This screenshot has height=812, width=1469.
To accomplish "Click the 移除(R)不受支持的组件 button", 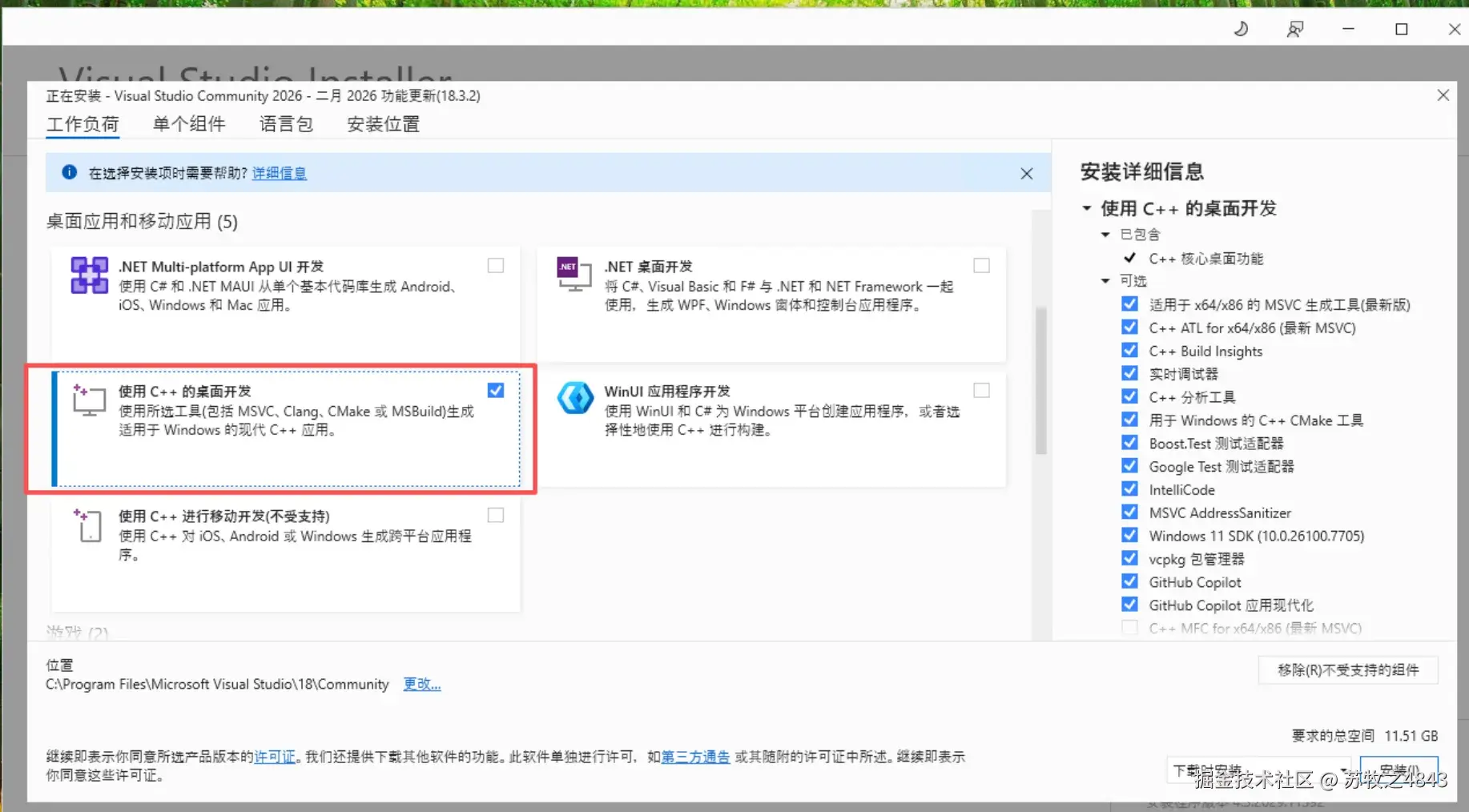I will [1348, 669].
